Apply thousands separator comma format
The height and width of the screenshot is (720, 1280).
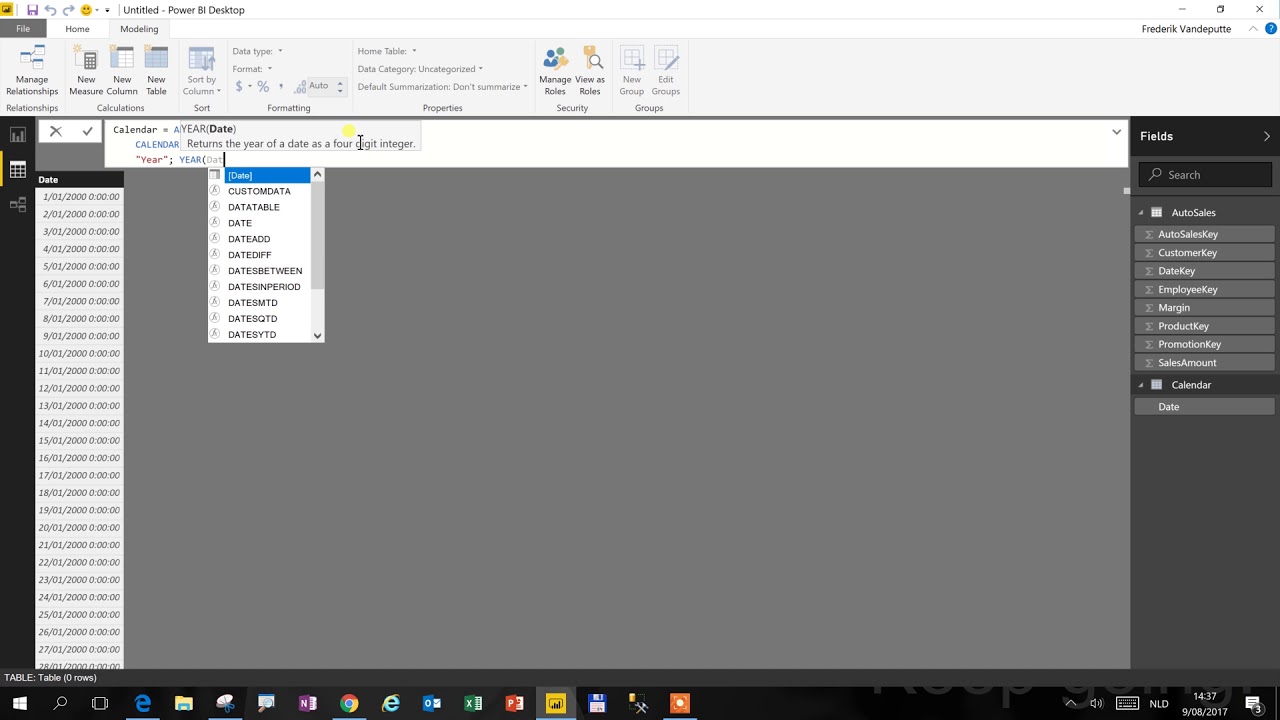pos(281,87)
